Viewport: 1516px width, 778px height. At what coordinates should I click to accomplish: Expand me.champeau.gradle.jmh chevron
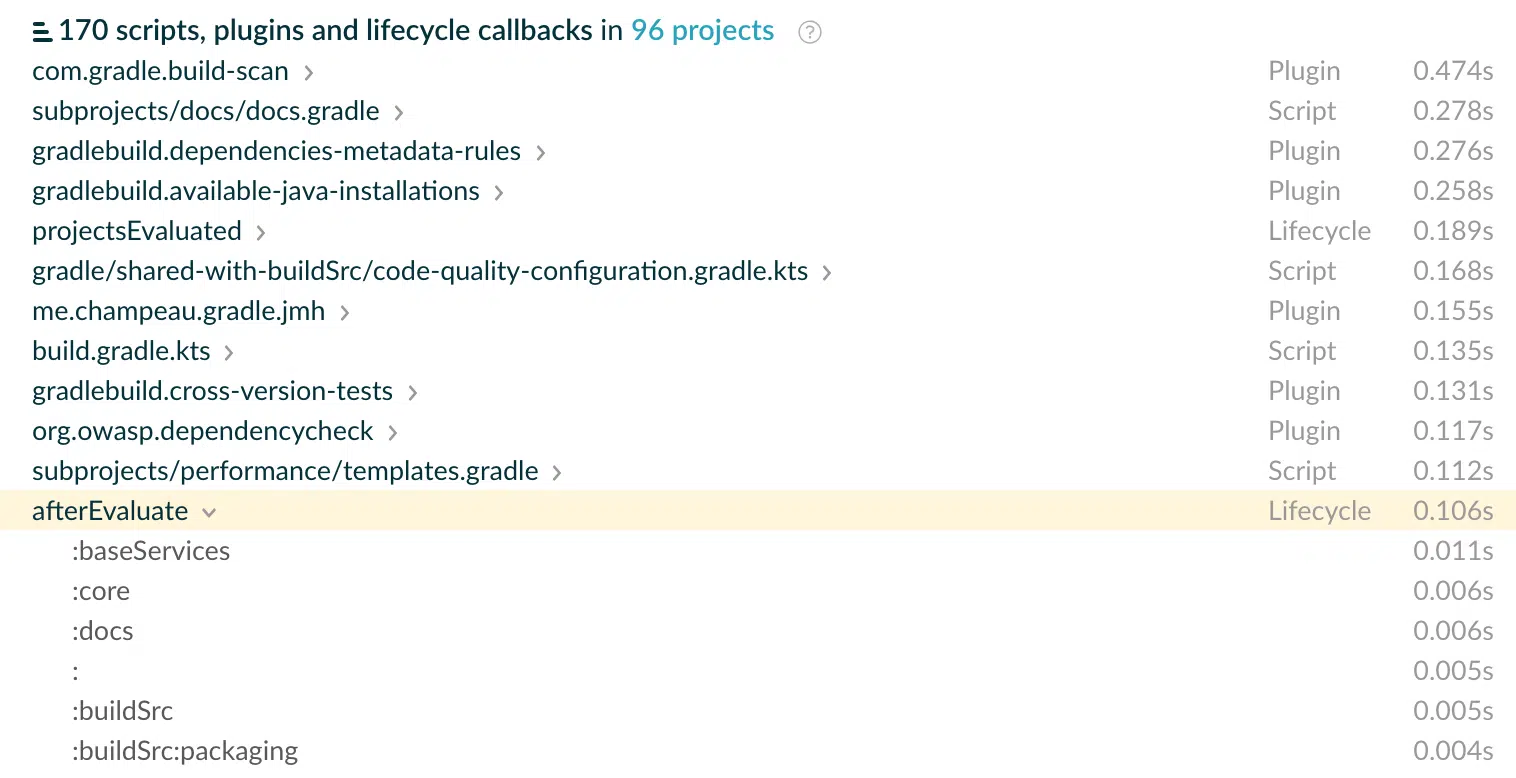point(345,312)
